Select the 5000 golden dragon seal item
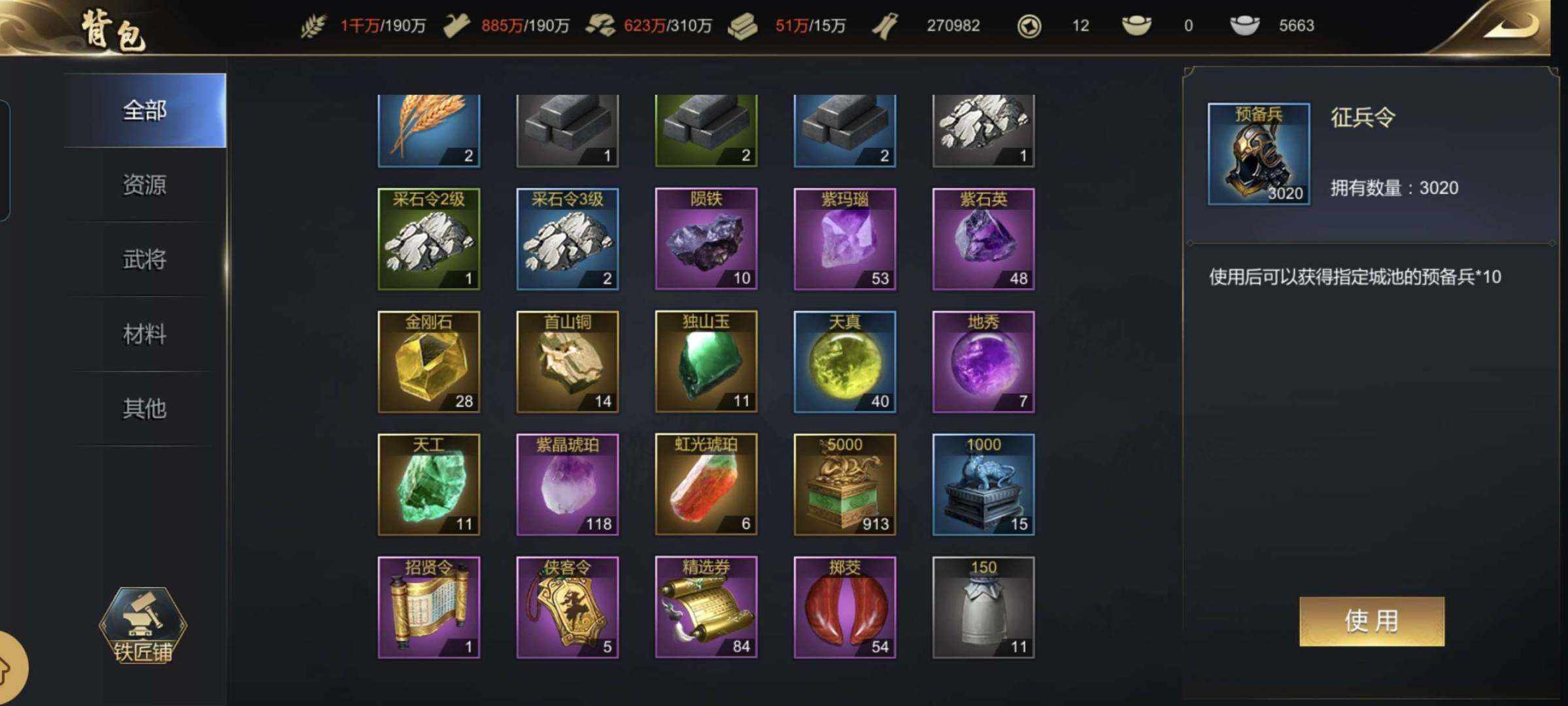 pyautogui.click(x=845, y=484)
